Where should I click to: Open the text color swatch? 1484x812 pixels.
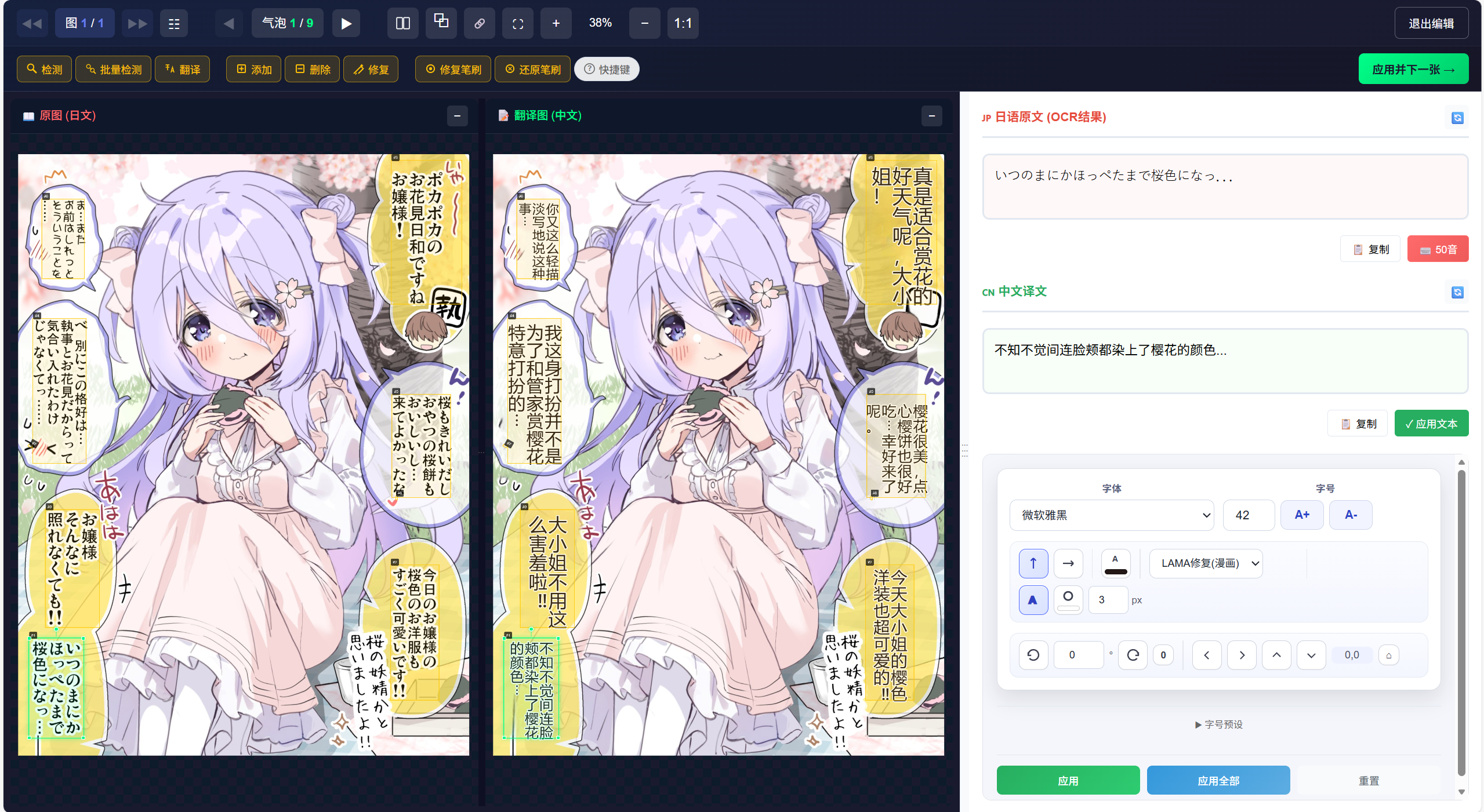pyautogui.click(x=1115, y=563)
